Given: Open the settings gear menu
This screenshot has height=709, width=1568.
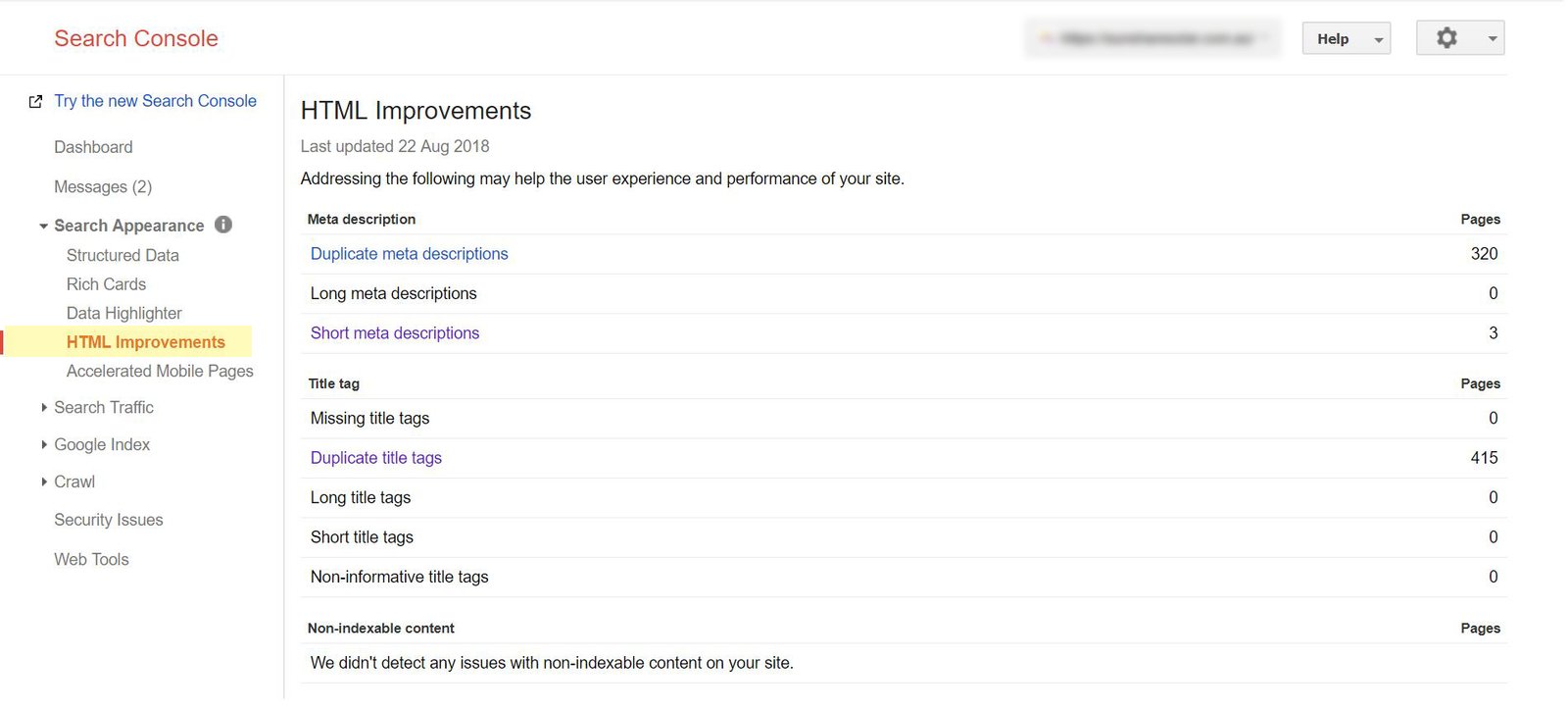Looking at the screenshot, I should point(1459,38).
